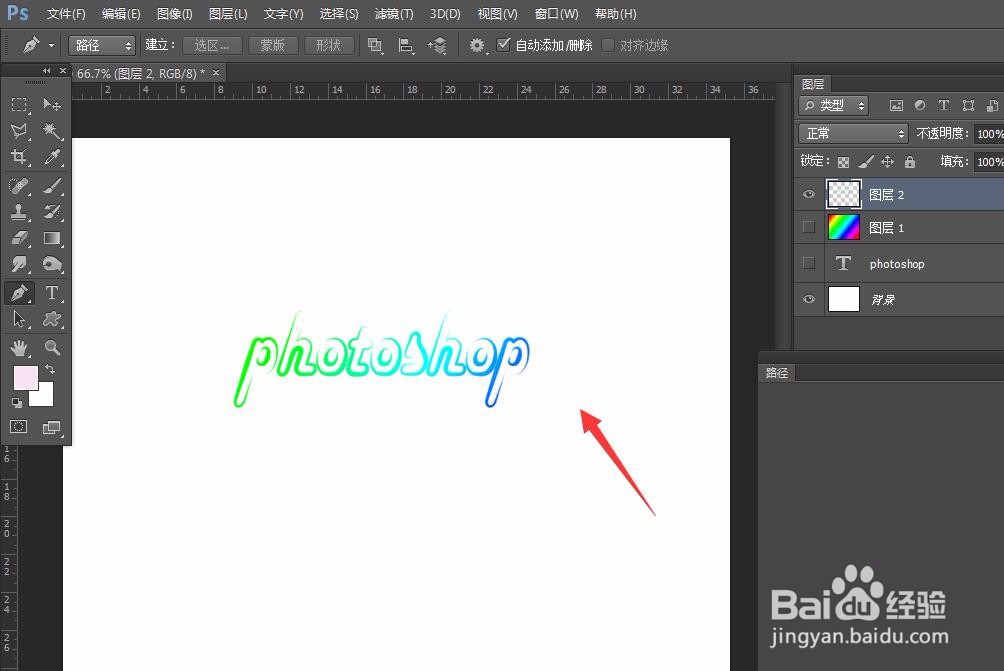
Task: Show 图层 1 visibility
Action: click(809, 227)
